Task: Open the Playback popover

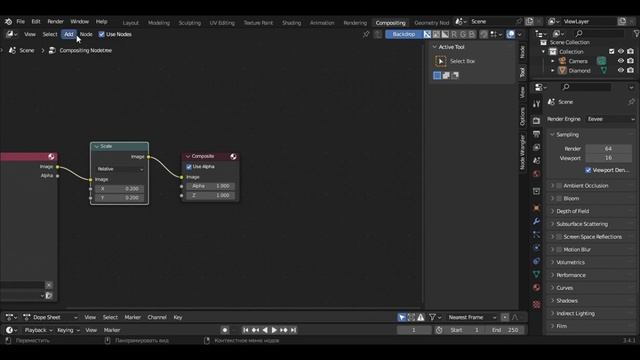Action: [x=39, y=330]
